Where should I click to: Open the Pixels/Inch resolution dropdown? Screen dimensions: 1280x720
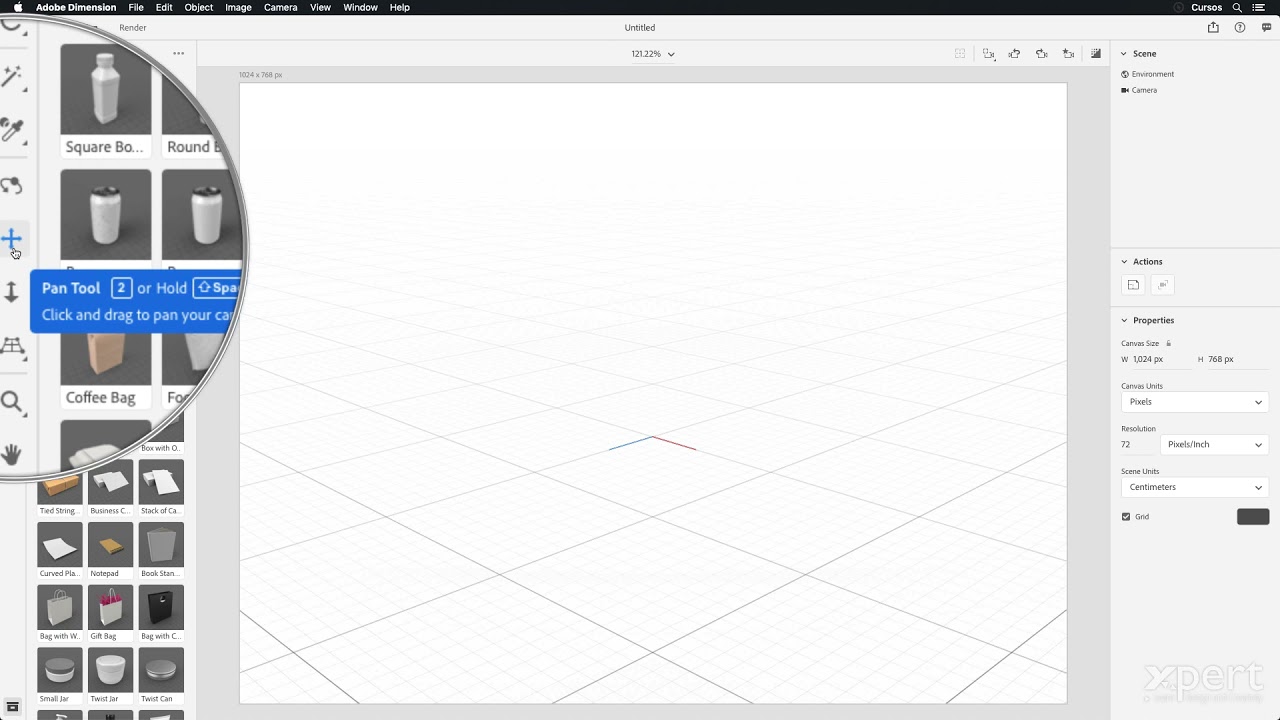[x=1214, y=444]
